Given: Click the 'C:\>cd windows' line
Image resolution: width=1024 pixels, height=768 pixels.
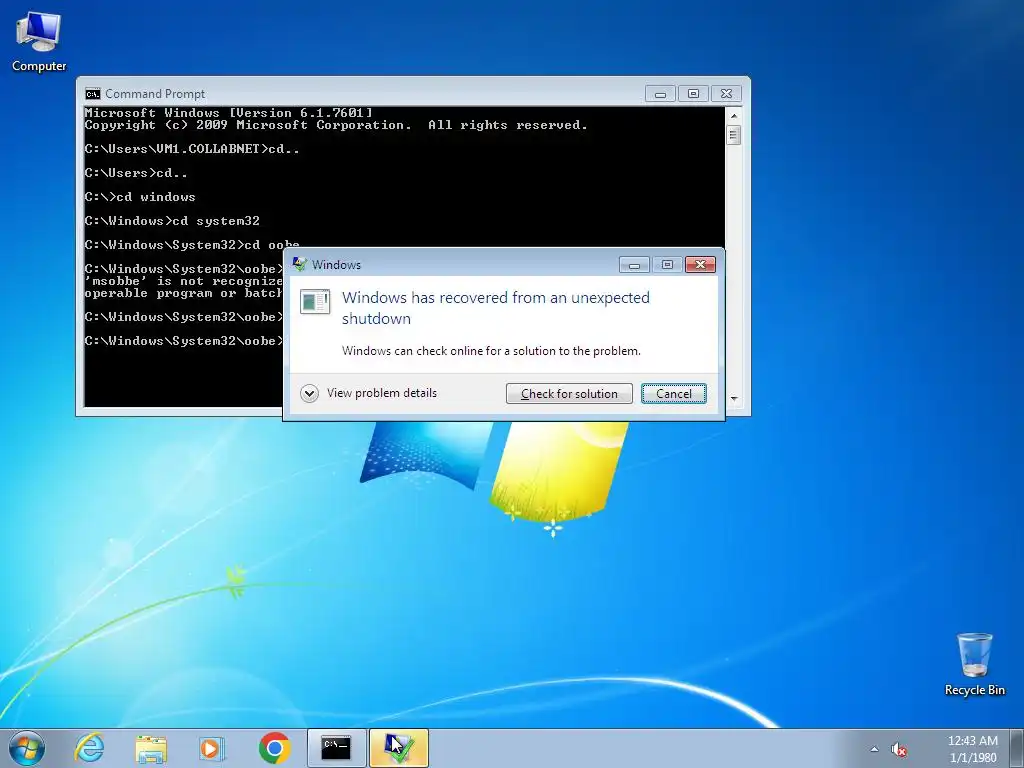Looking at the screenshot, I should (x=140, y=197).
